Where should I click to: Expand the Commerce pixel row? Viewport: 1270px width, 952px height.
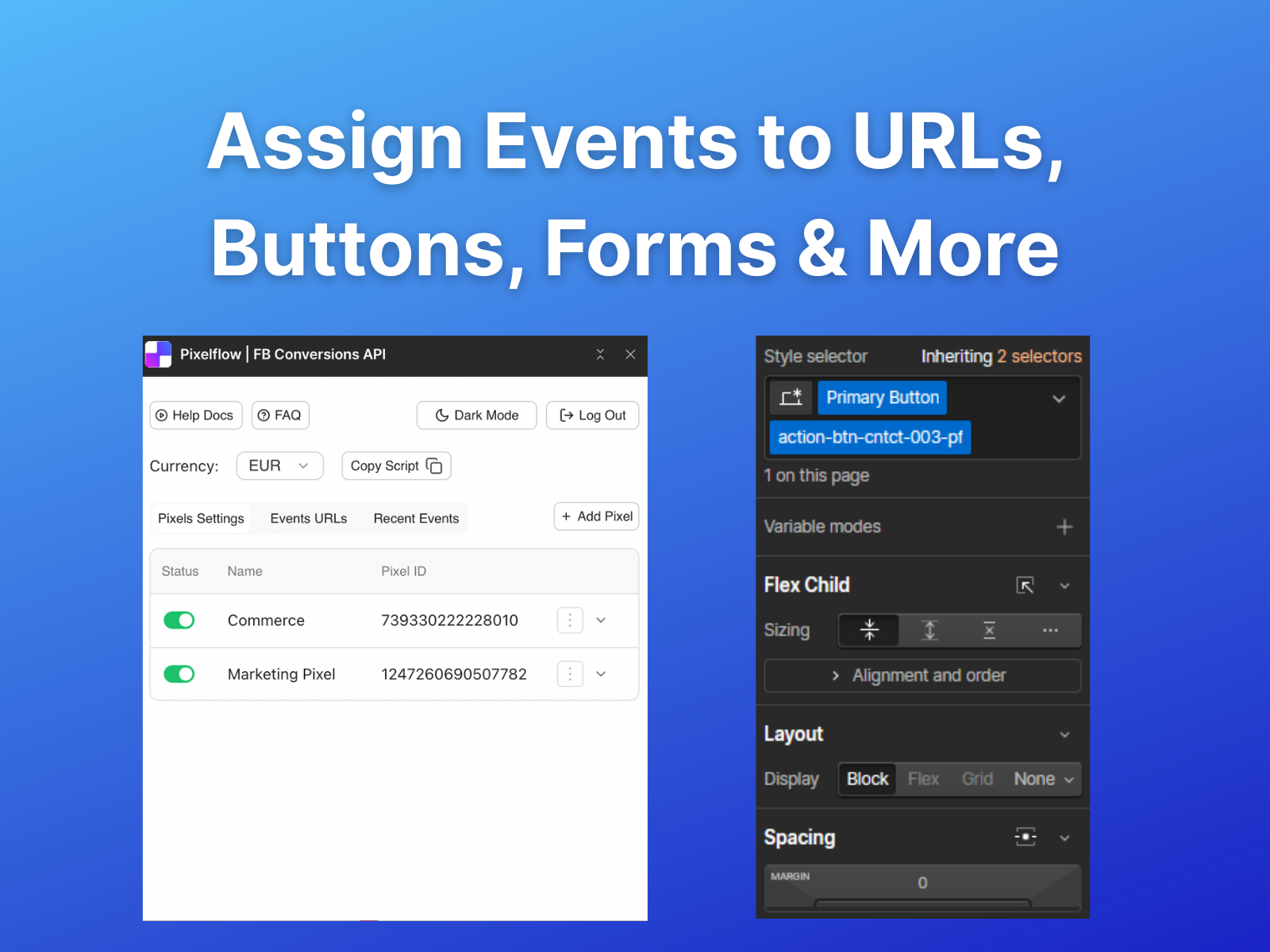tap(601, 620)
